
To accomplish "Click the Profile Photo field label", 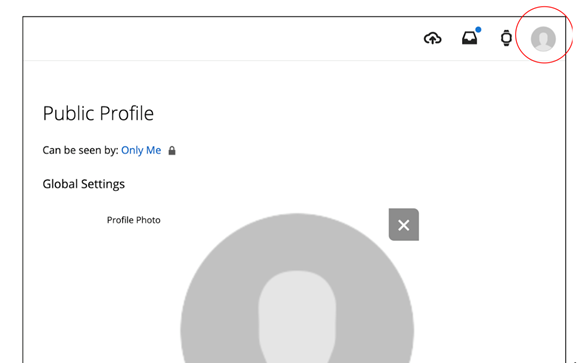I will pos(134,220).
